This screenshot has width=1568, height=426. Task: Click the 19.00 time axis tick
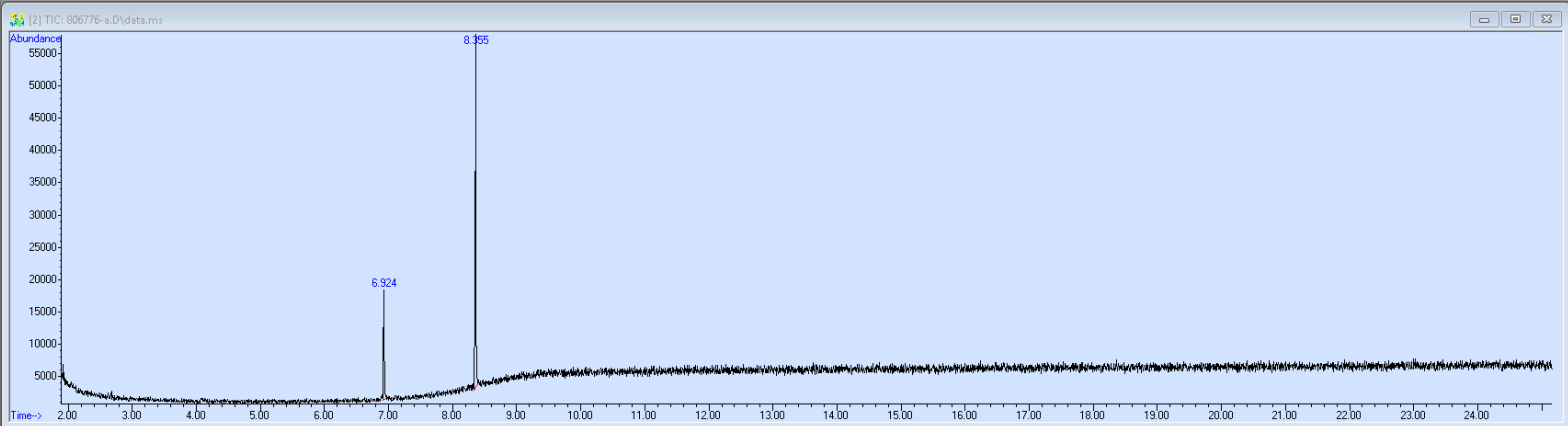[1155, 414]
